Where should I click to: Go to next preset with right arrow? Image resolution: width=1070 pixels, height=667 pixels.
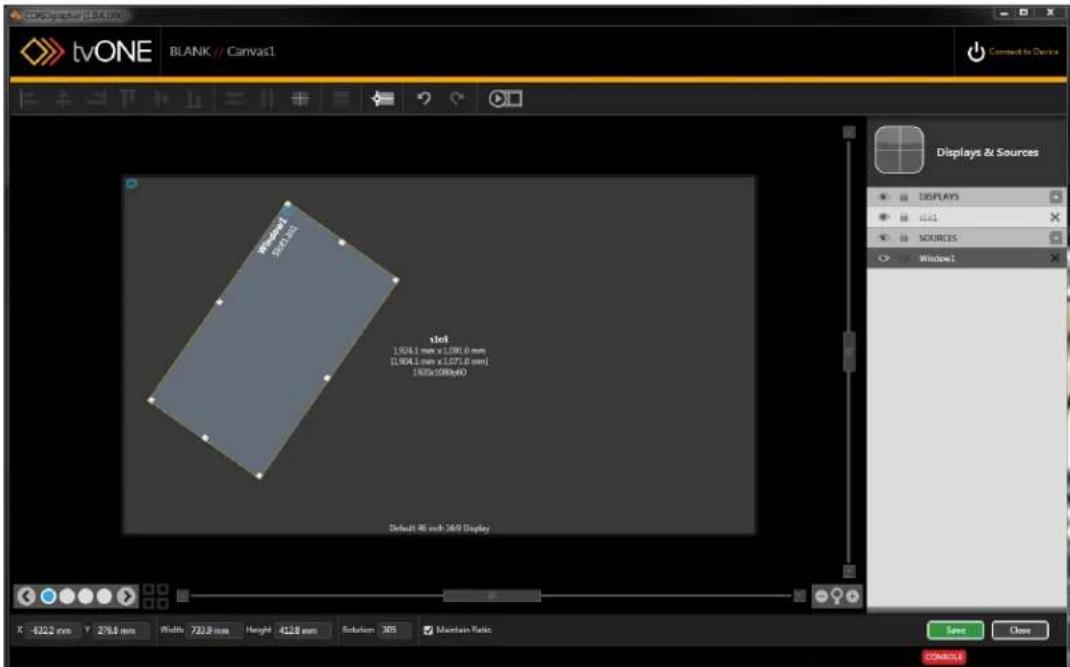pyautogui.click(x=126, y=596)
